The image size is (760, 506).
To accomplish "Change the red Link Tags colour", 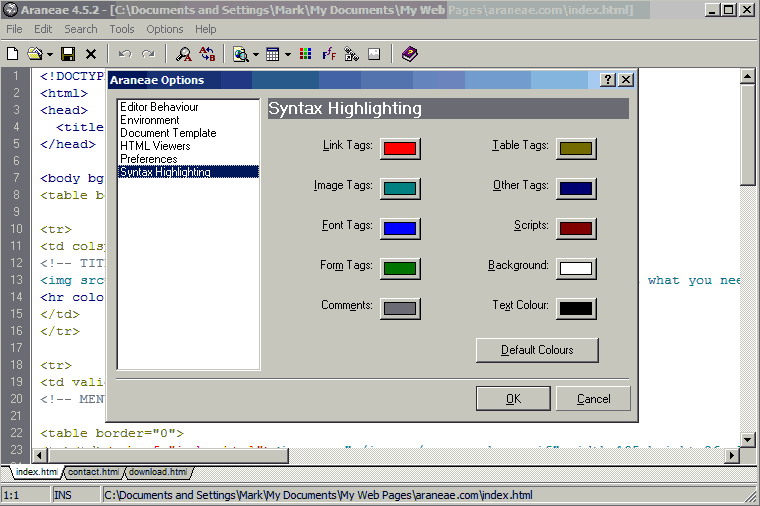I will [400, 148].
